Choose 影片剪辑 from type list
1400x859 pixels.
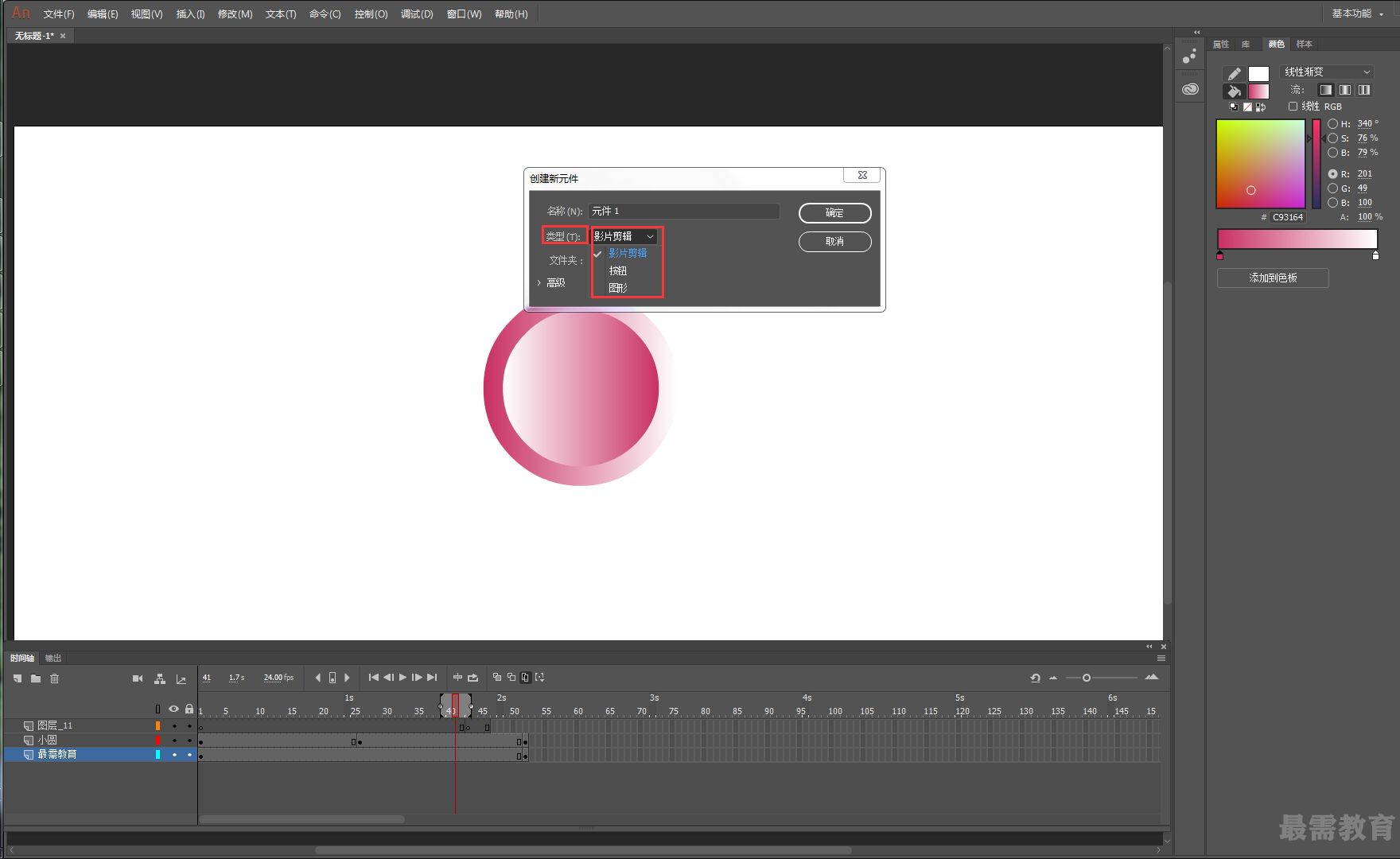[x=628, y=253]
